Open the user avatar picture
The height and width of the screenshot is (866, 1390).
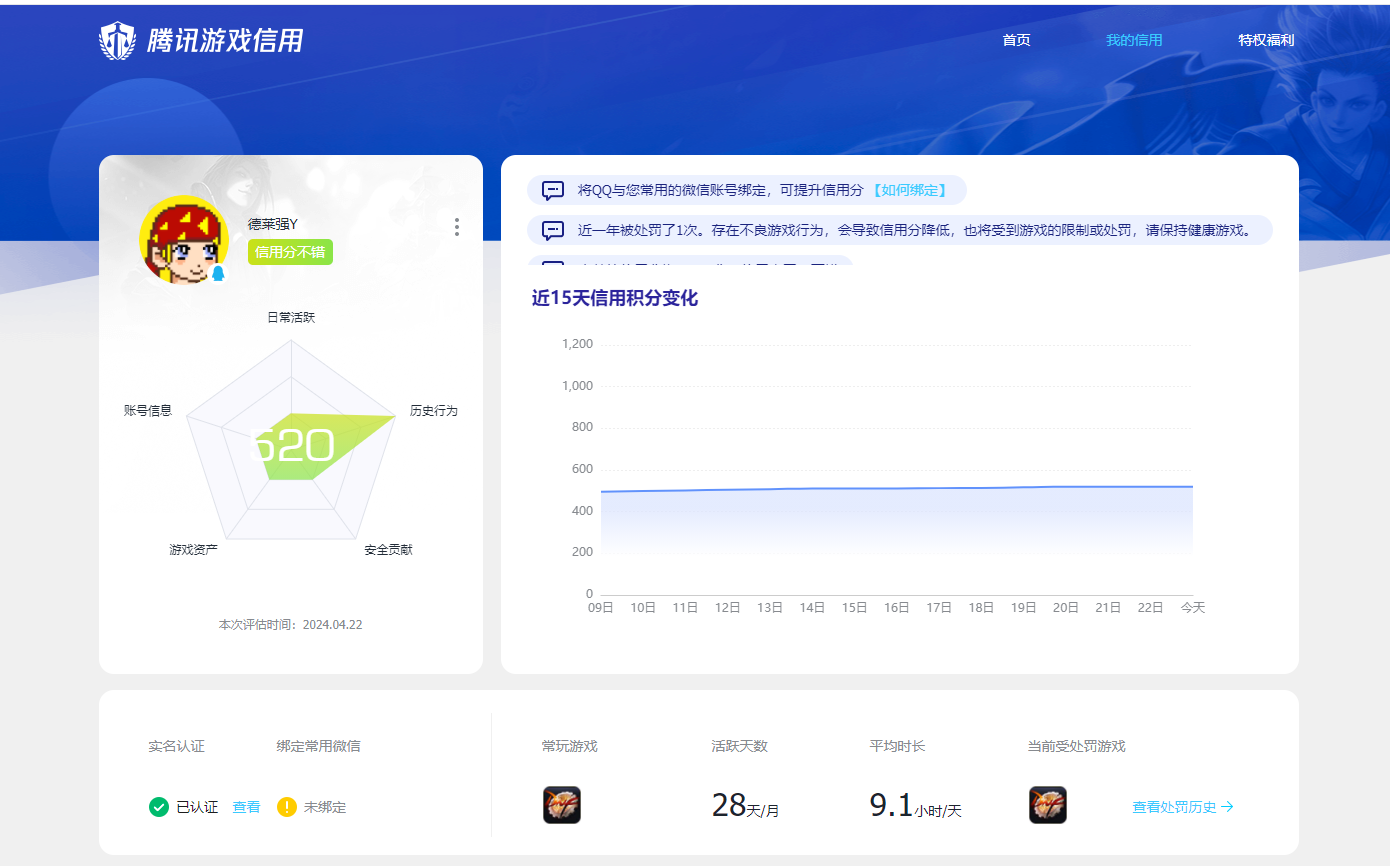click(184, 240)
